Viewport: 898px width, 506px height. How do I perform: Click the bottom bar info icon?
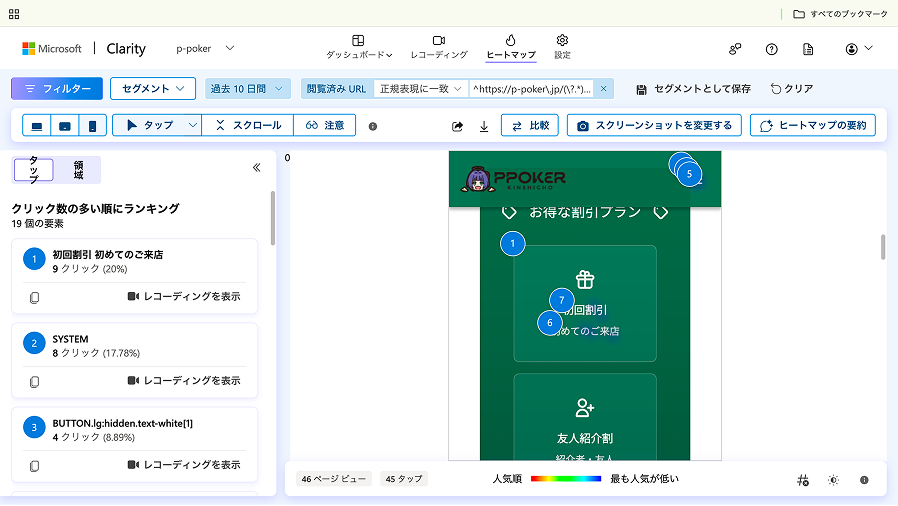864,480
